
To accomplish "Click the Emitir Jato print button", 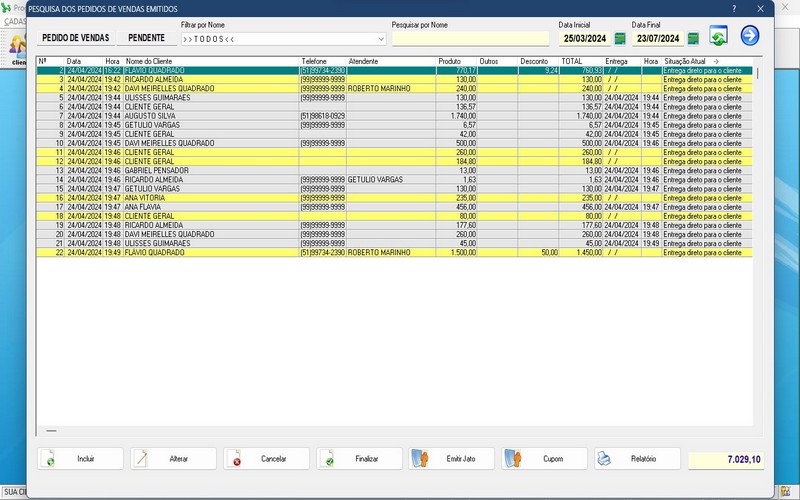I will click(452, 458).
